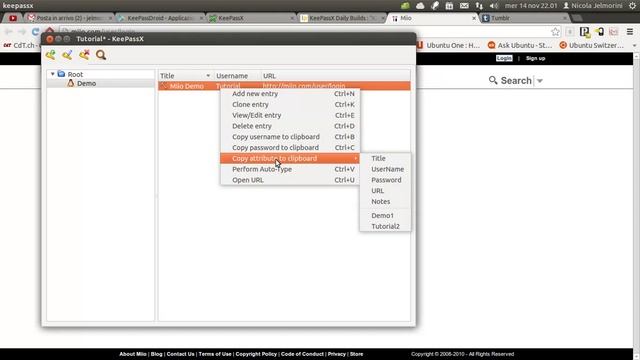Open the Nicola Jelmorini user menu

click(593, 6)
